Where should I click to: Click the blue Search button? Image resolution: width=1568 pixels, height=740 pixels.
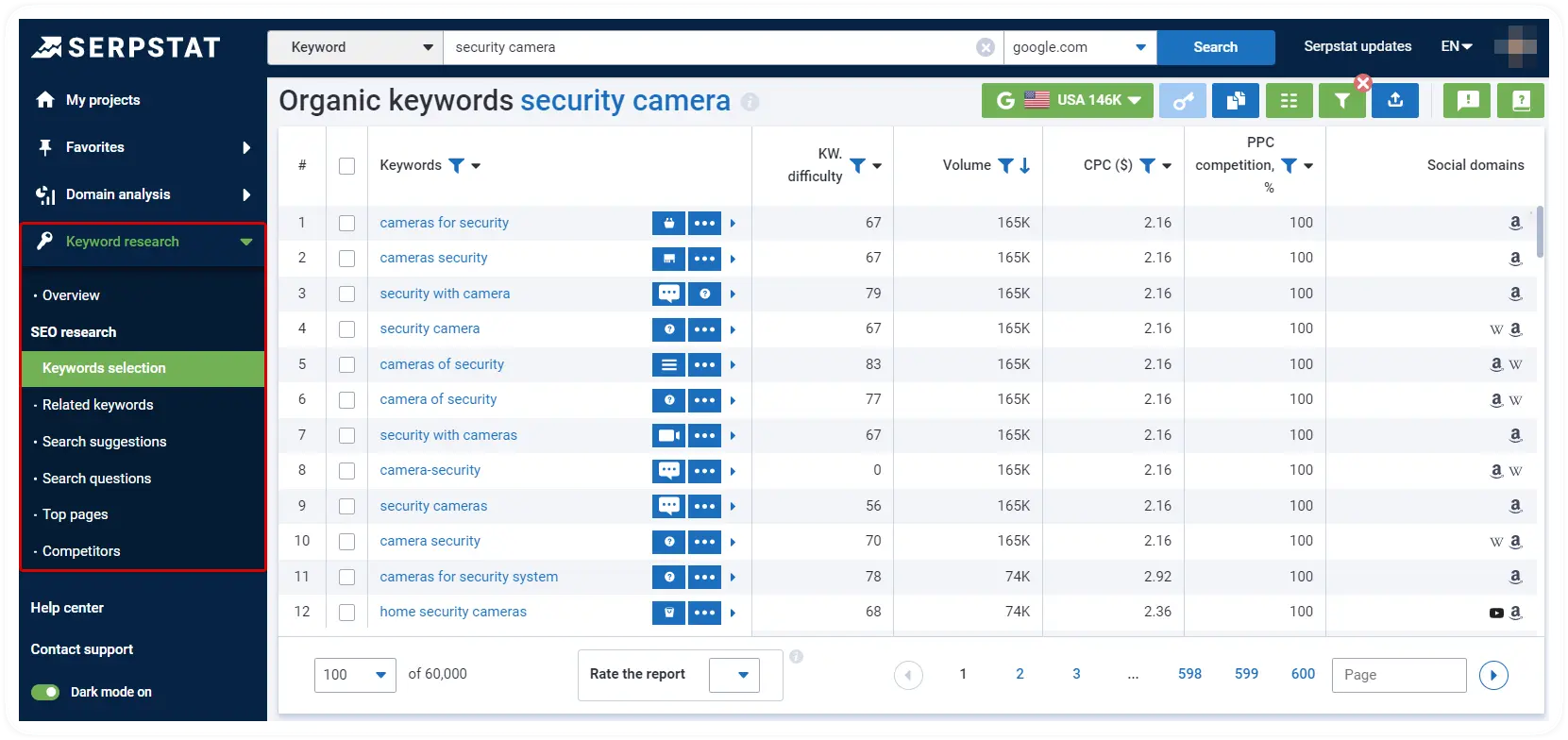click(x=1216, y=47)
